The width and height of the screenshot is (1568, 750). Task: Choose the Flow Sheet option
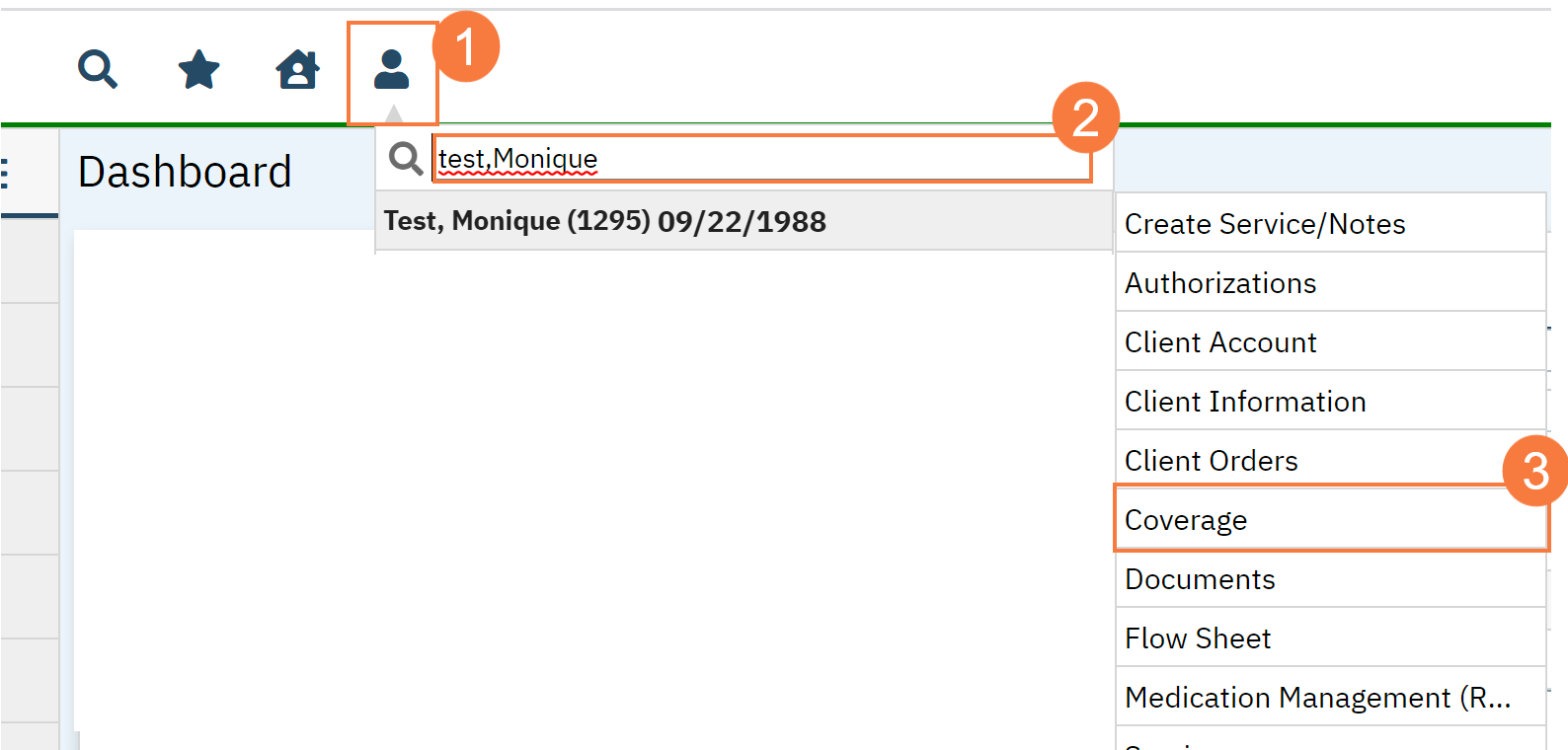click(x=1198, y=638)
